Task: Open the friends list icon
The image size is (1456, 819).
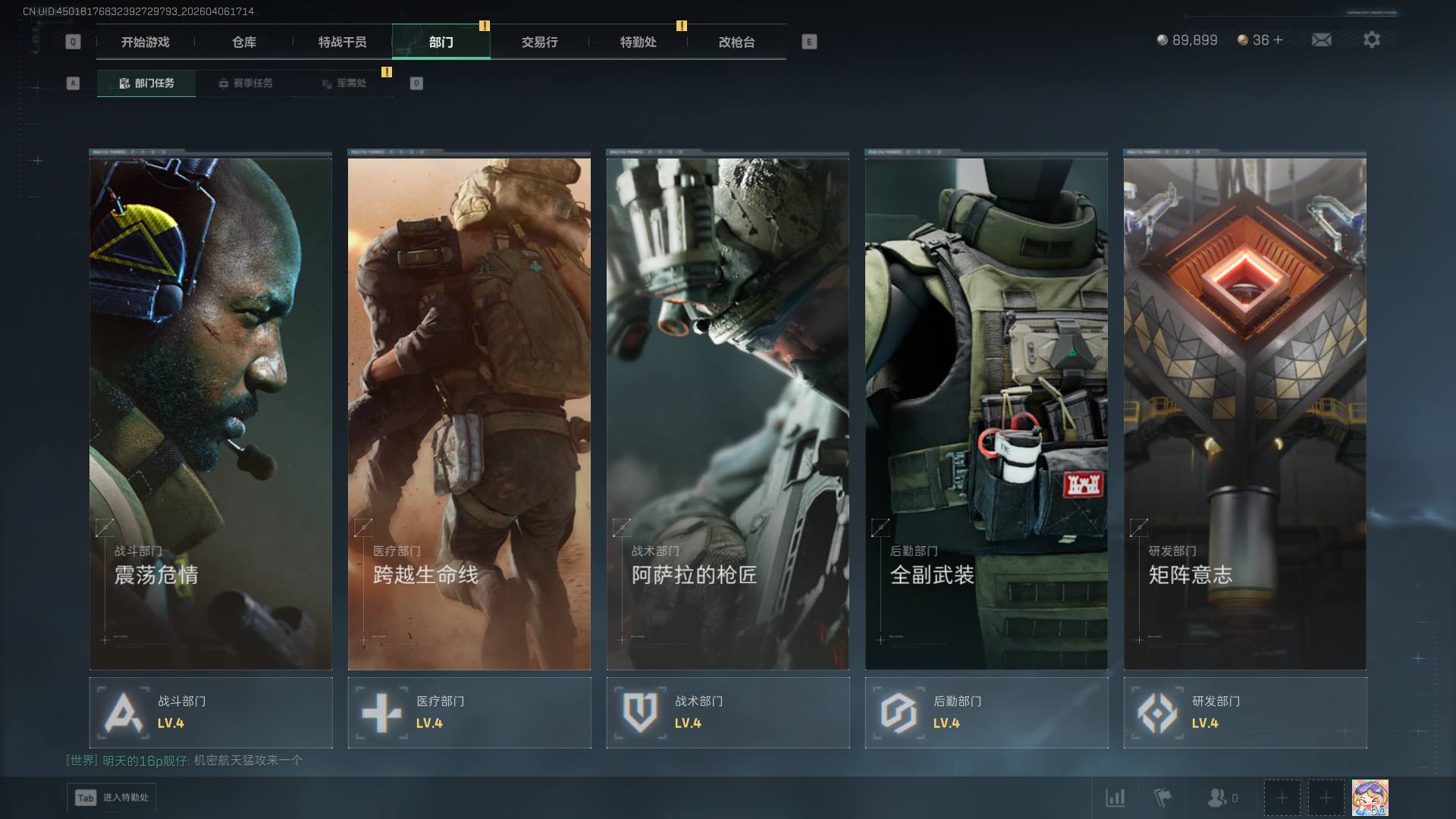Action: point(1218,798)
